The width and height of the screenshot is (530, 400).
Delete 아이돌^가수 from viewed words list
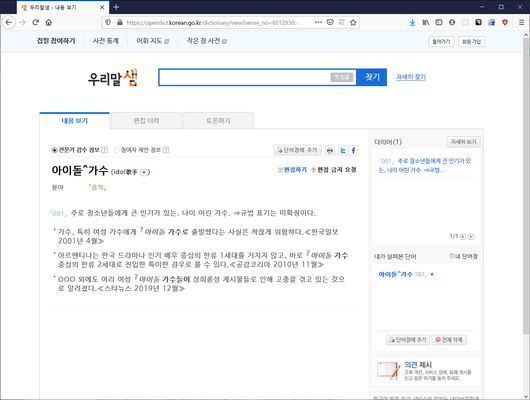point(432,275)
